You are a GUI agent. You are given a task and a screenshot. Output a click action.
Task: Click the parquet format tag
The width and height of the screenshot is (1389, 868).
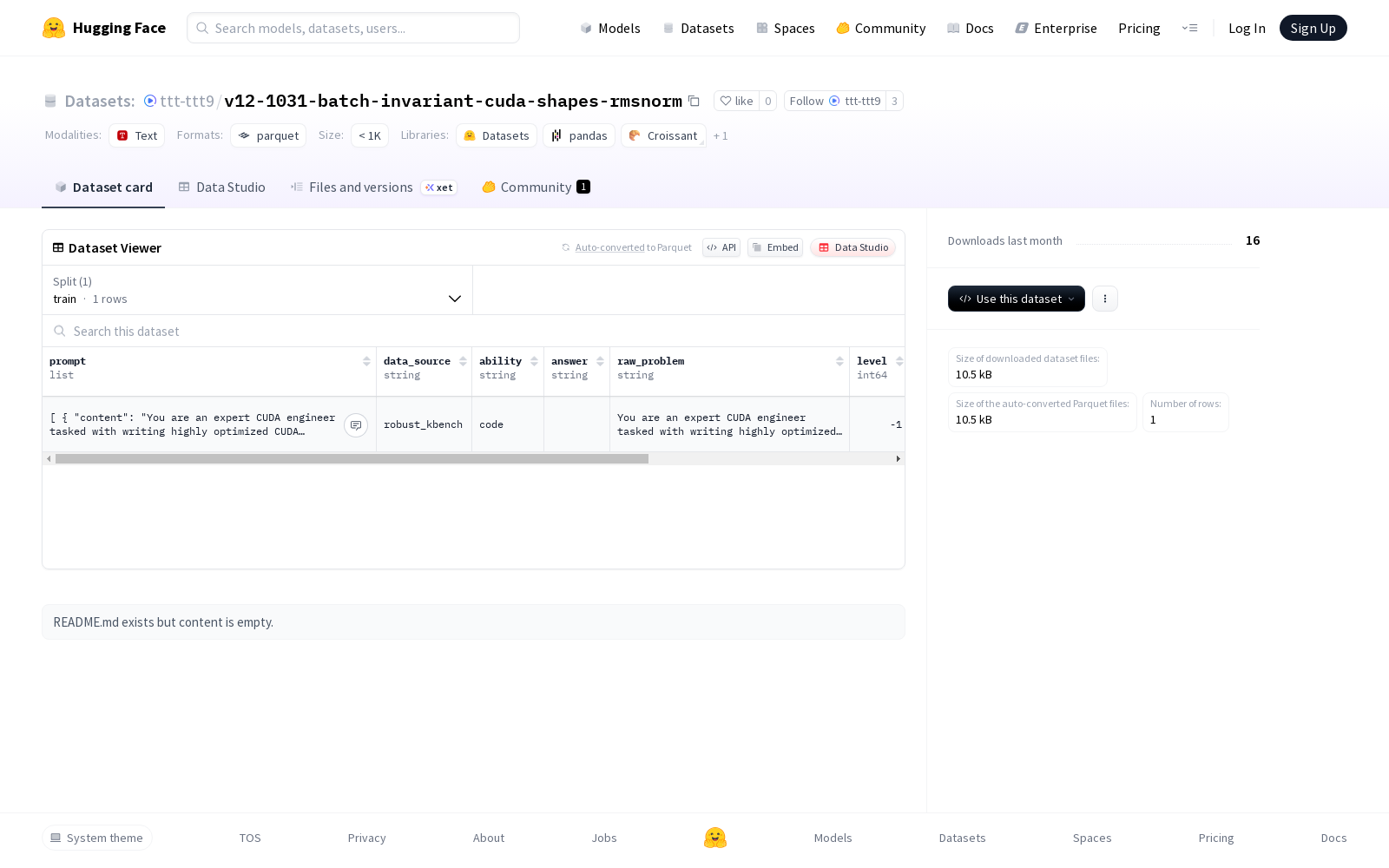tap(268, 135)
